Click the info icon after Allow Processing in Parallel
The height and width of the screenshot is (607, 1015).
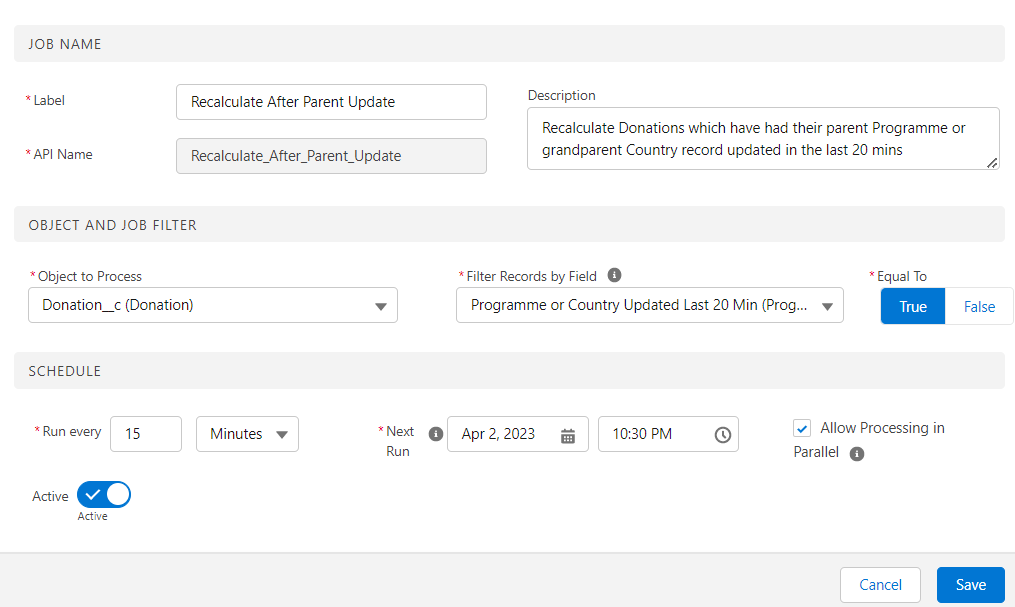pyautogui.click(x=856, y=453)
